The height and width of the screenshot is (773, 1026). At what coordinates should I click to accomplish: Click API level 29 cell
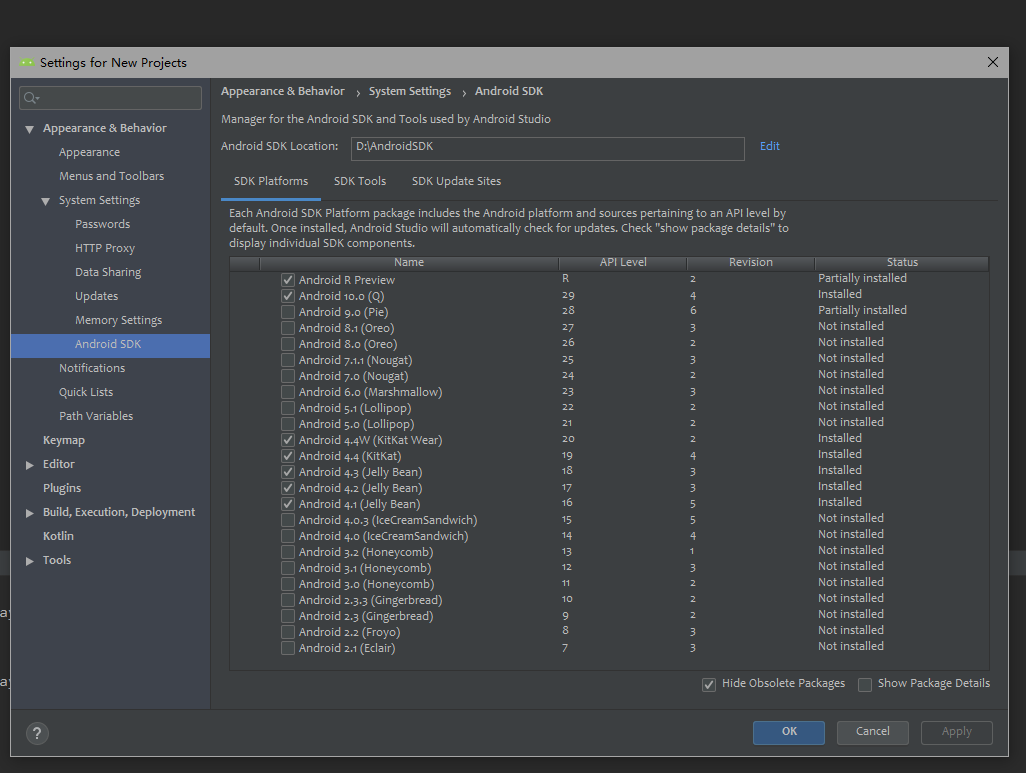click(x=568, y=295)
